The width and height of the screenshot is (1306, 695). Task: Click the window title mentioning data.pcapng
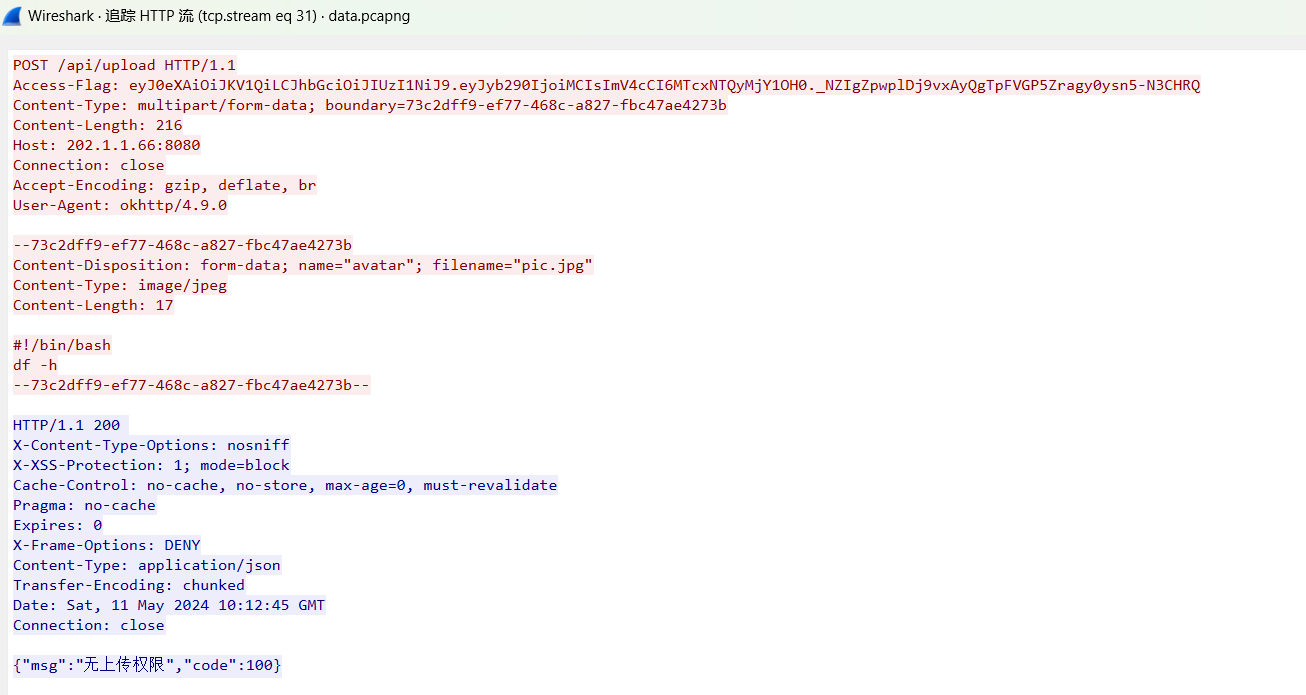[219, 16]
